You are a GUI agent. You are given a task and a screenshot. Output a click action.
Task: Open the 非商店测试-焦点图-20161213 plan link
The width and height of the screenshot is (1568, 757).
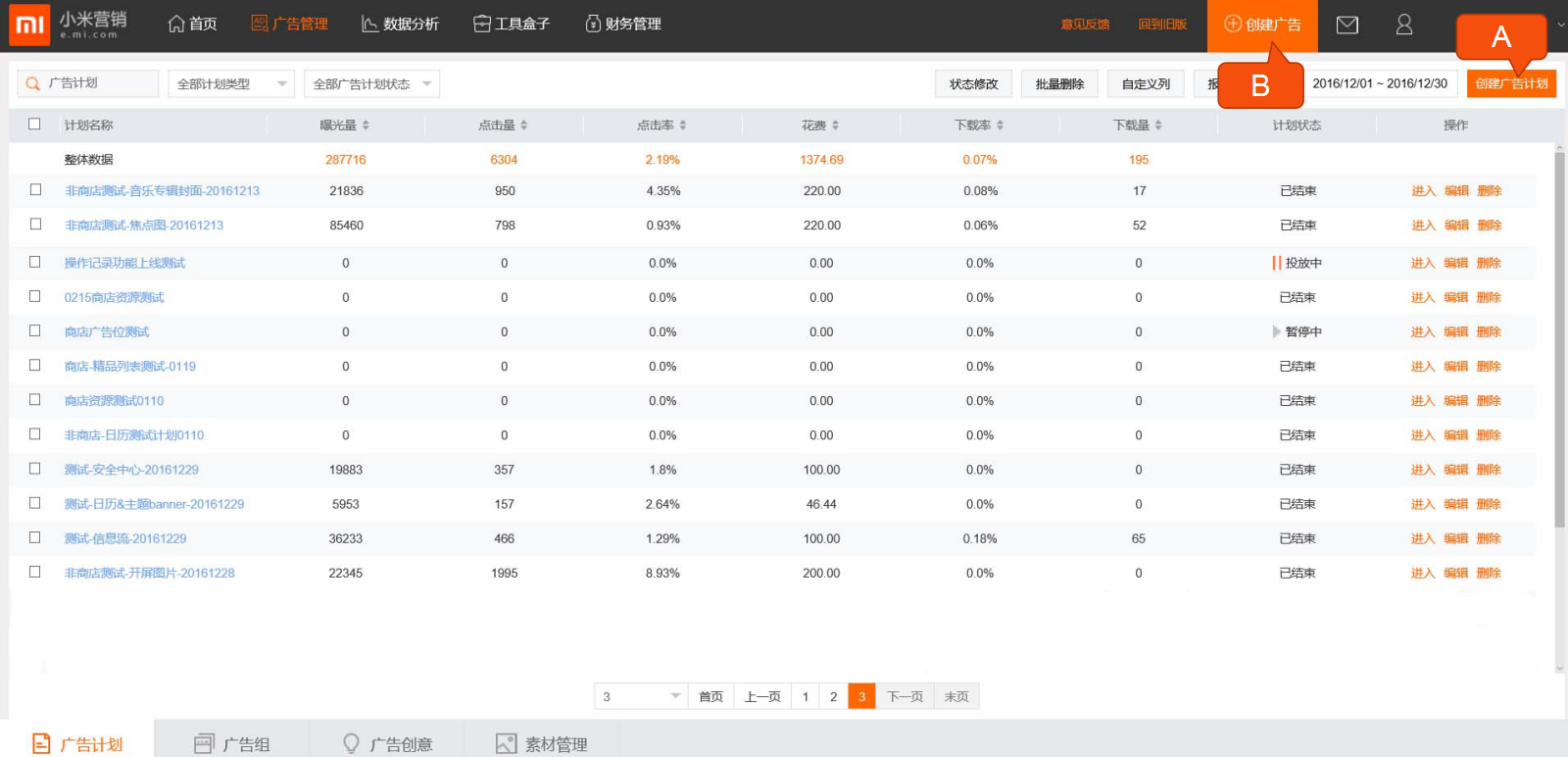(144, 226)
